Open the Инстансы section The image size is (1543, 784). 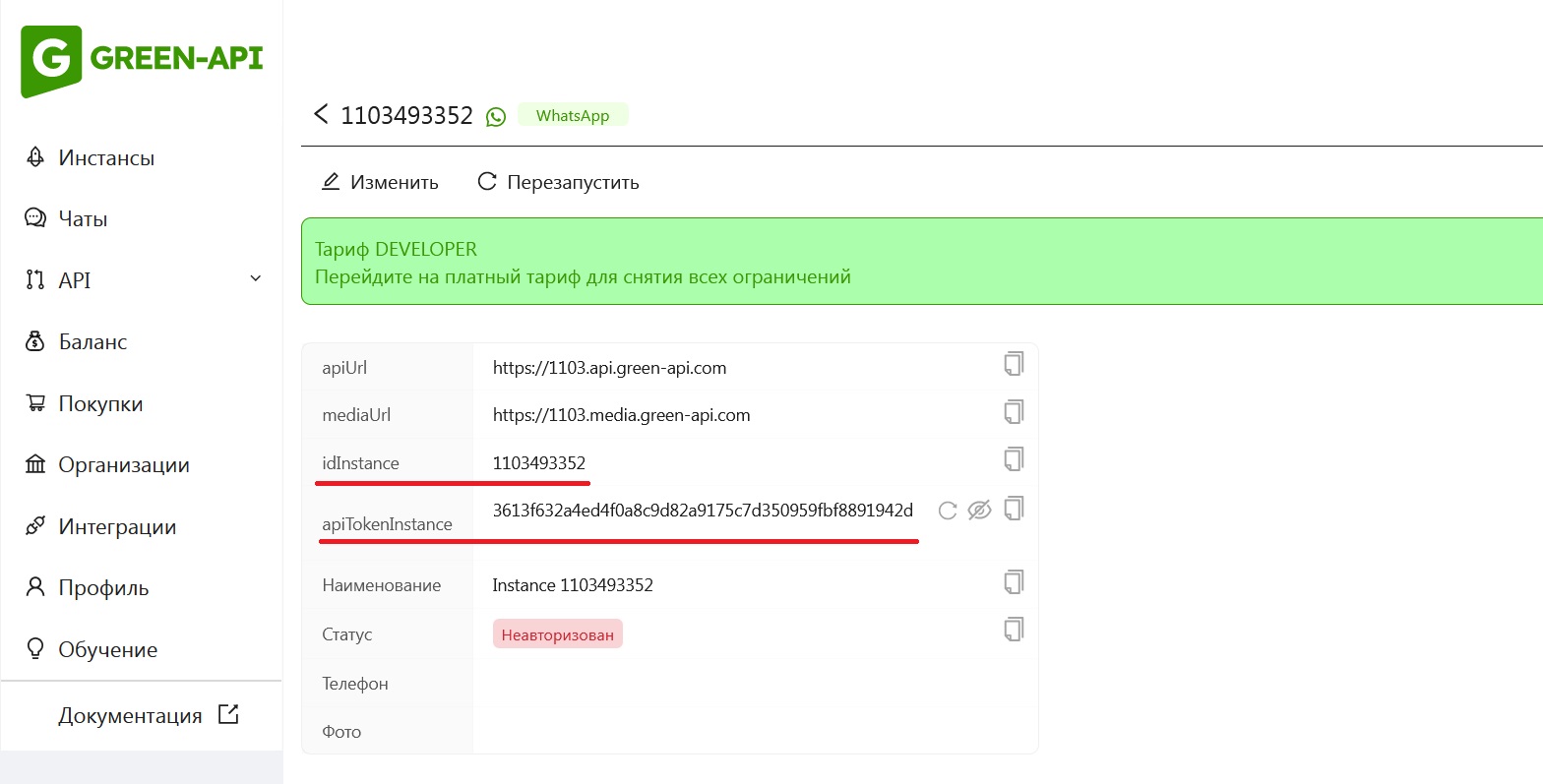pos(106,158)
